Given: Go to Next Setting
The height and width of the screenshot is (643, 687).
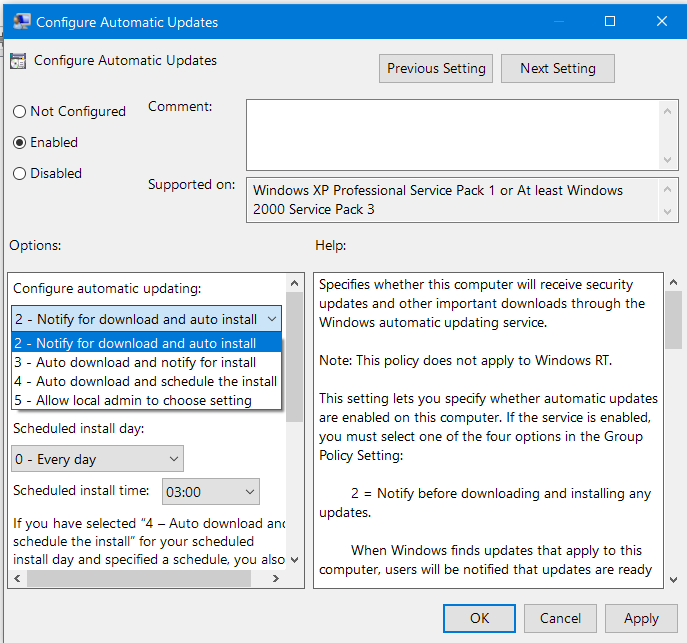Looking at the screenshot, I should (558, 68).
